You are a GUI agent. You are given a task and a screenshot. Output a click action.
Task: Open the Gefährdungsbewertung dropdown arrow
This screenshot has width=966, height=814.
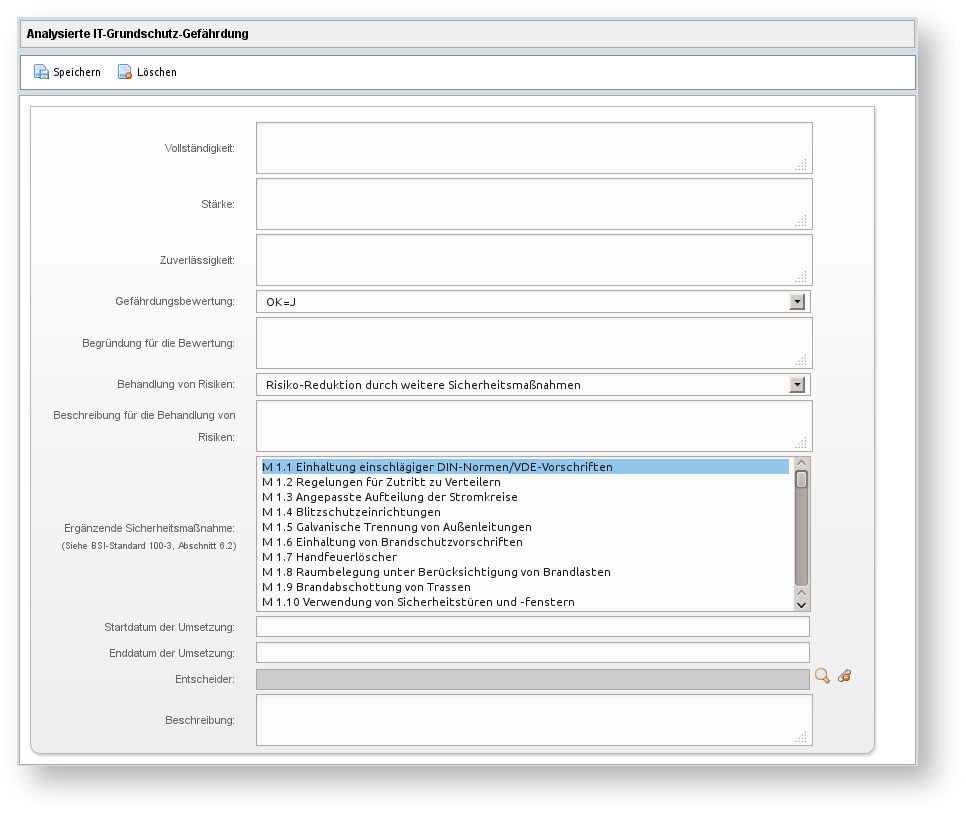pos(797,302)
